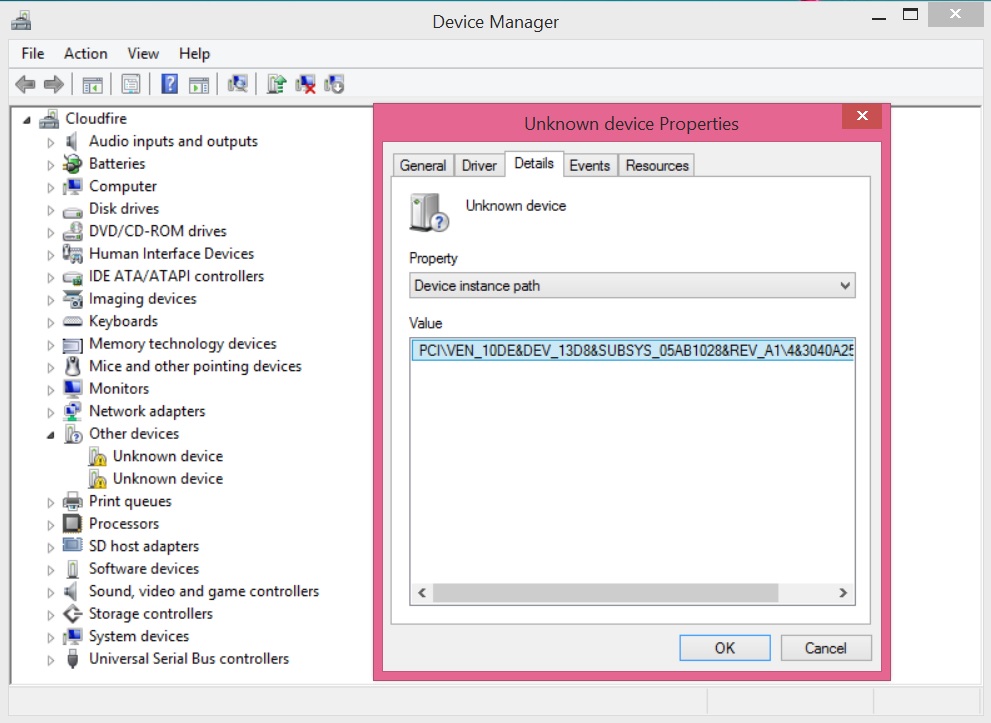Click Scan for hardware changes icon
This screenshot has height=723, width=991.
click(x=238, y=85)
